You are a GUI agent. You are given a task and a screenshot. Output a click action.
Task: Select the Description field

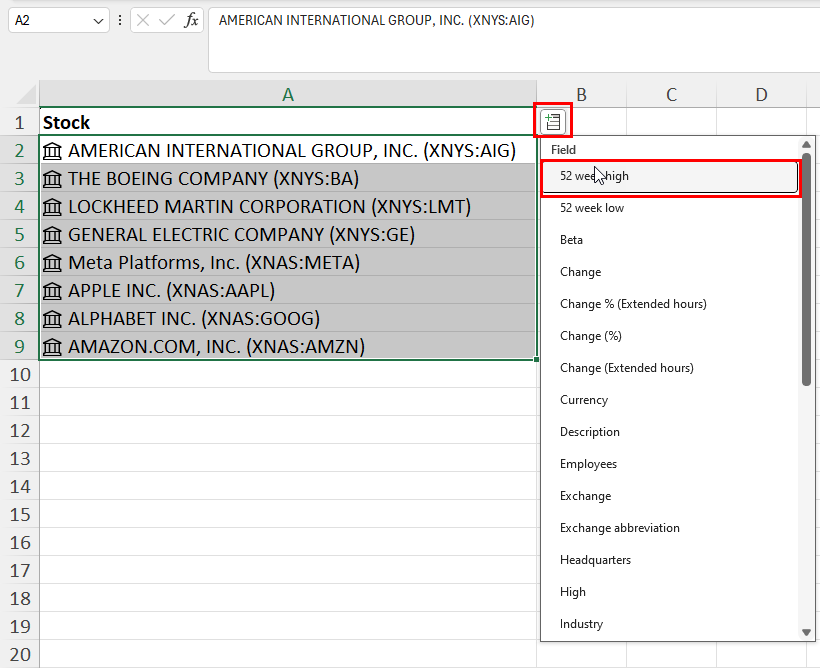coord(671,432)
